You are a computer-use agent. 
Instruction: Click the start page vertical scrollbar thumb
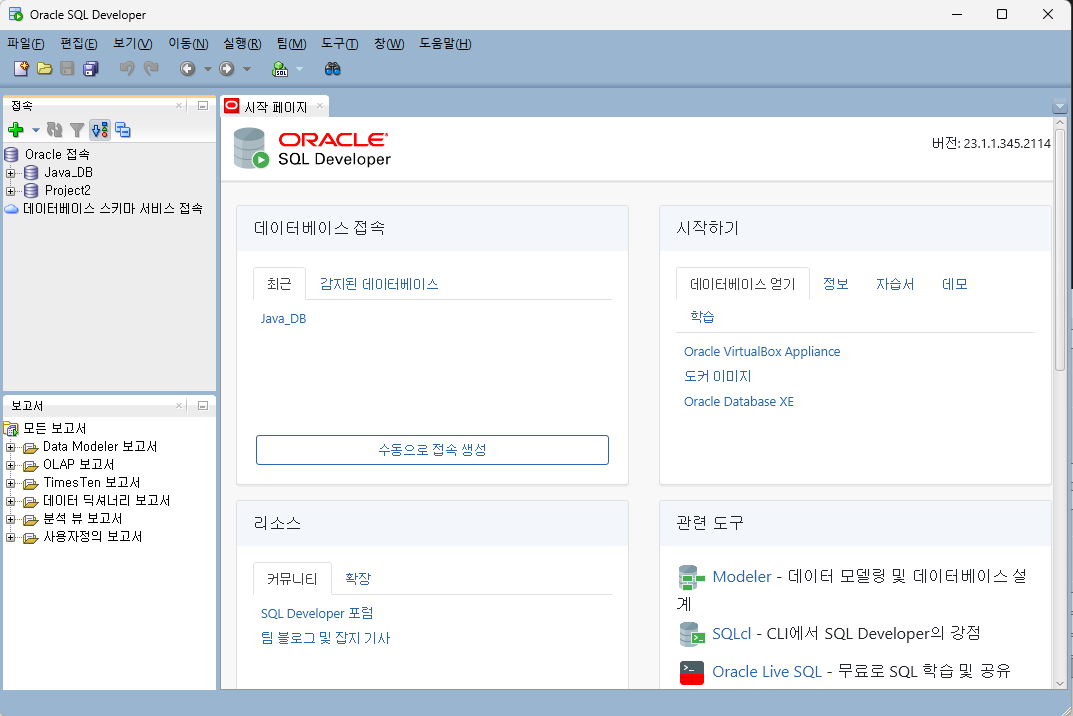click(1059, 250)
